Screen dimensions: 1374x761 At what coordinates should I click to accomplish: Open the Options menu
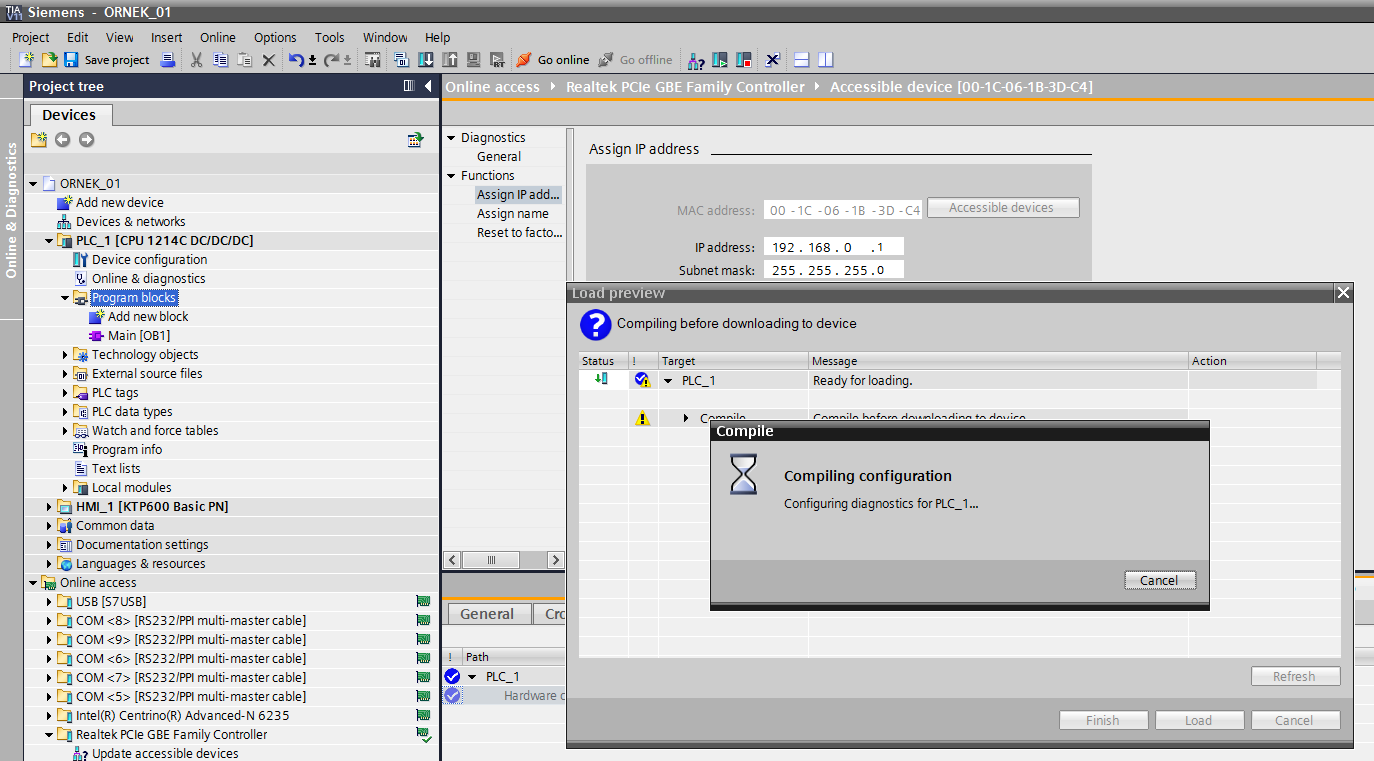275,37
